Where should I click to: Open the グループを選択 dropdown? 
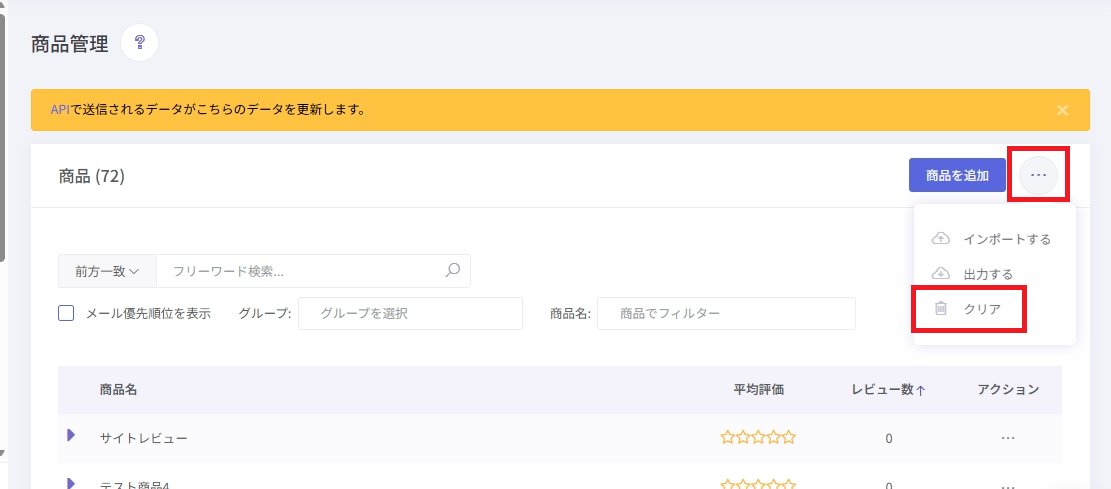click(x=410, y=313)
